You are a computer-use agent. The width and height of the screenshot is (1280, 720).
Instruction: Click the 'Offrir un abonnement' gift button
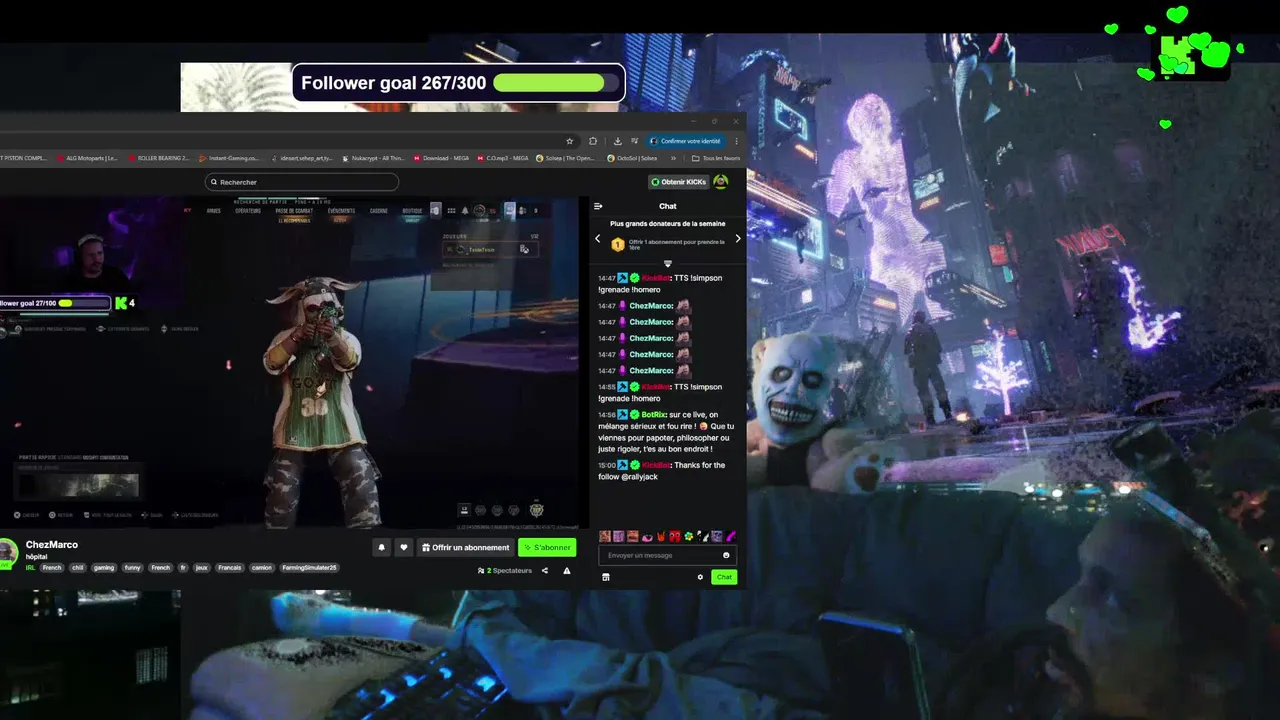pyautogui.click(x=466, y=547)
